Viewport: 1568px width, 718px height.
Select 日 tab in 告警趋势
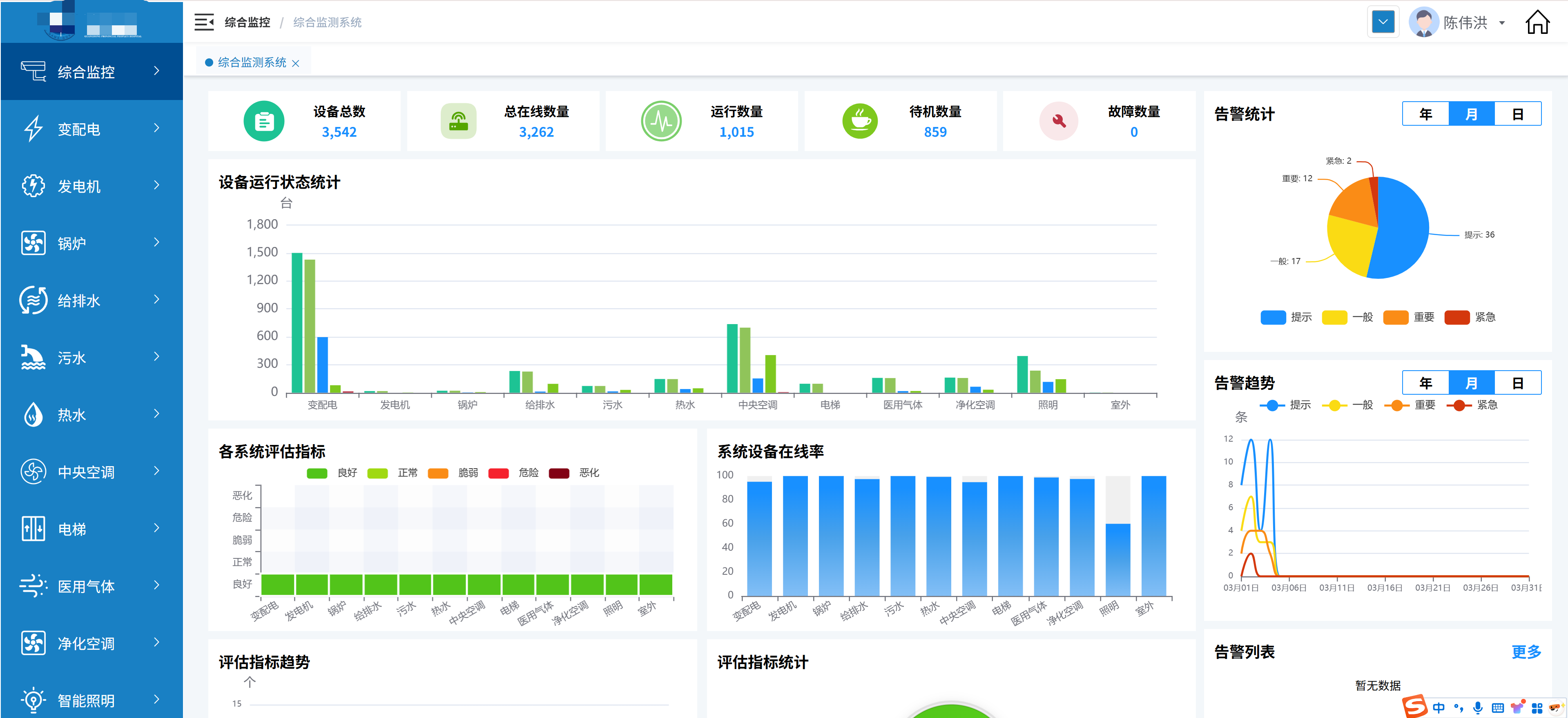point(1517,383)
